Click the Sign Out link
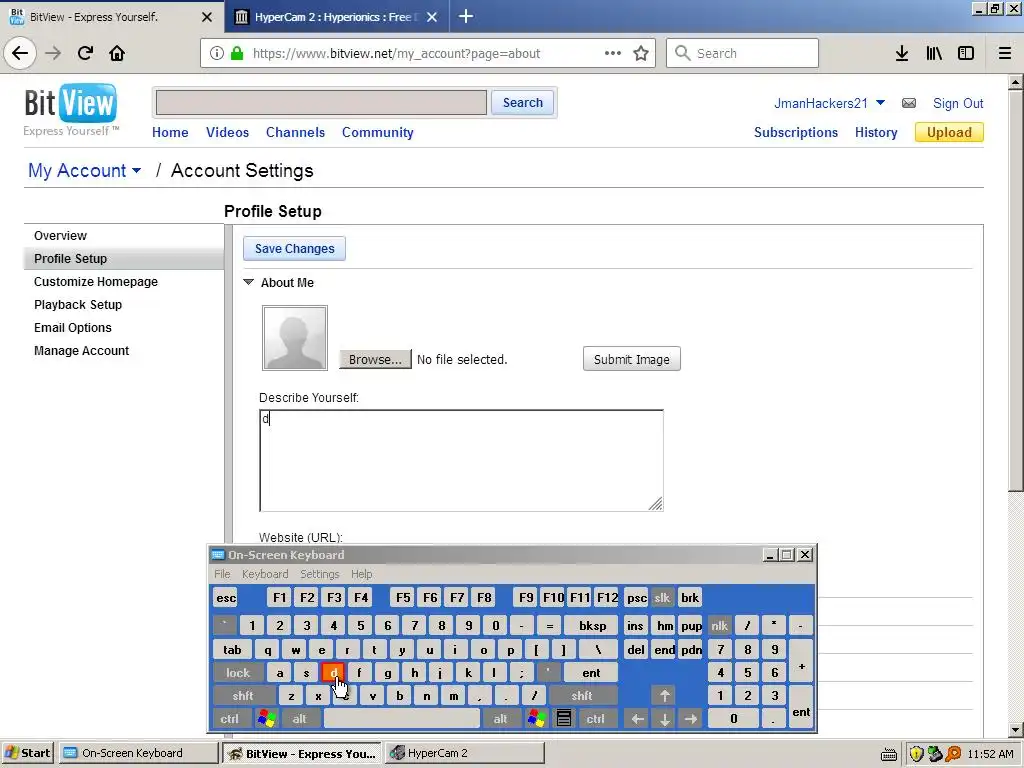 tap(957, 103)
